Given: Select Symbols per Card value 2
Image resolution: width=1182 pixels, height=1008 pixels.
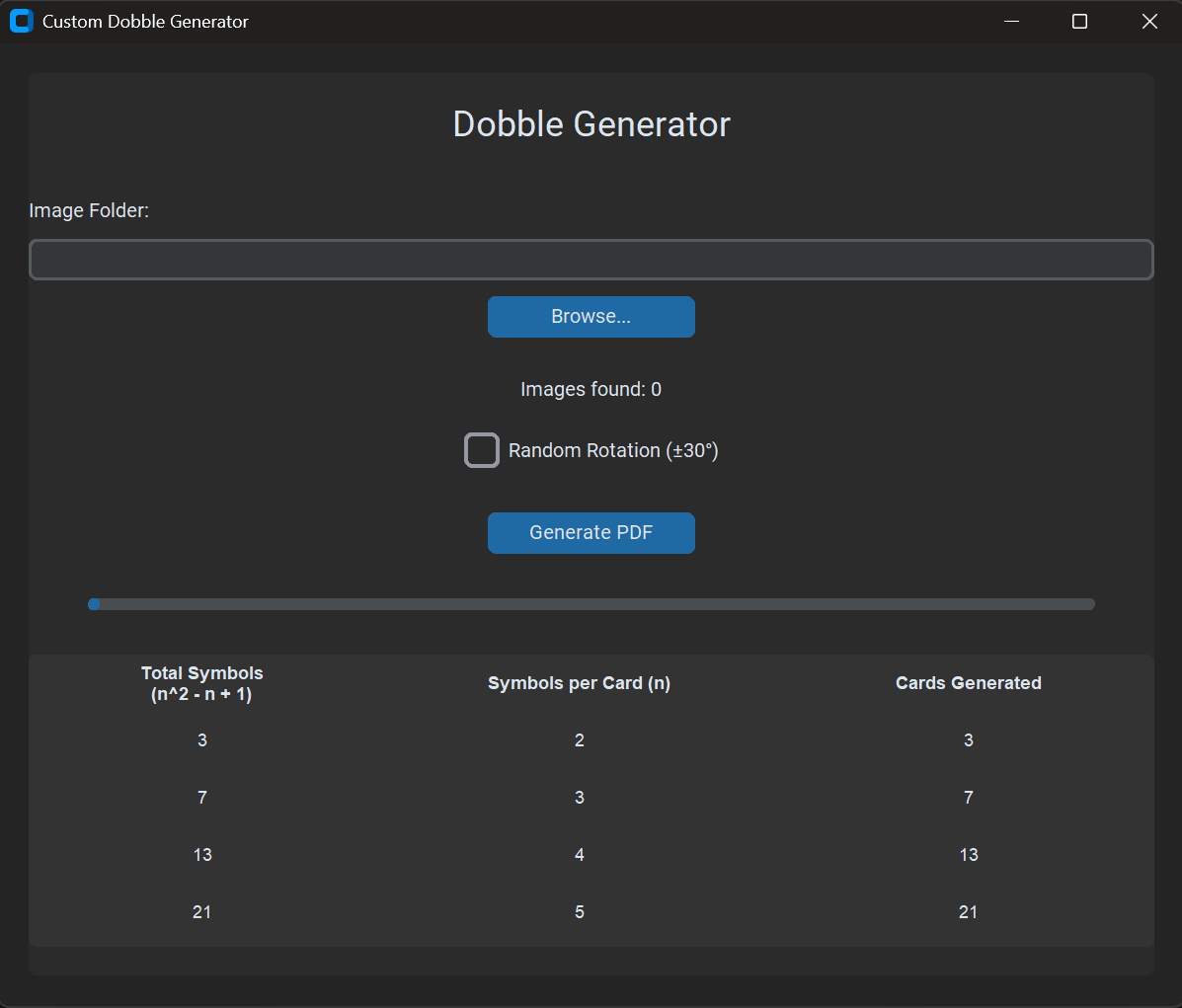Looking at the screenshot, I should (579, 740).
